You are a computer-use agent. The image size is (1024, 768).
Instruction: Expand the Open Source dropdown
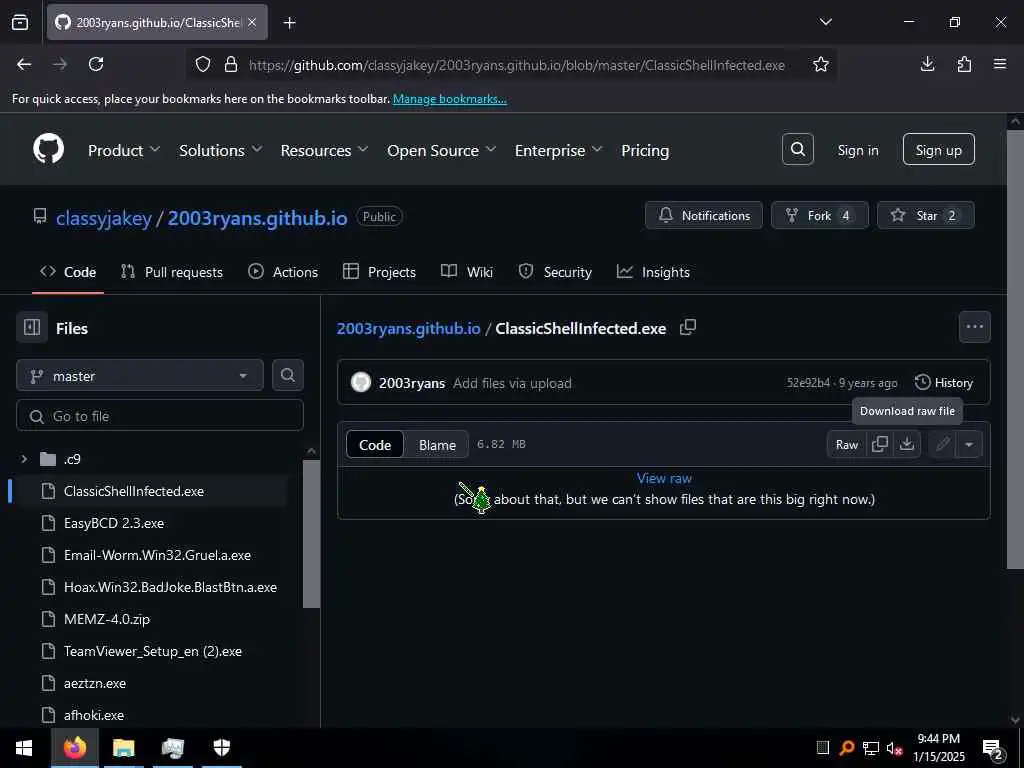(441, 150)
